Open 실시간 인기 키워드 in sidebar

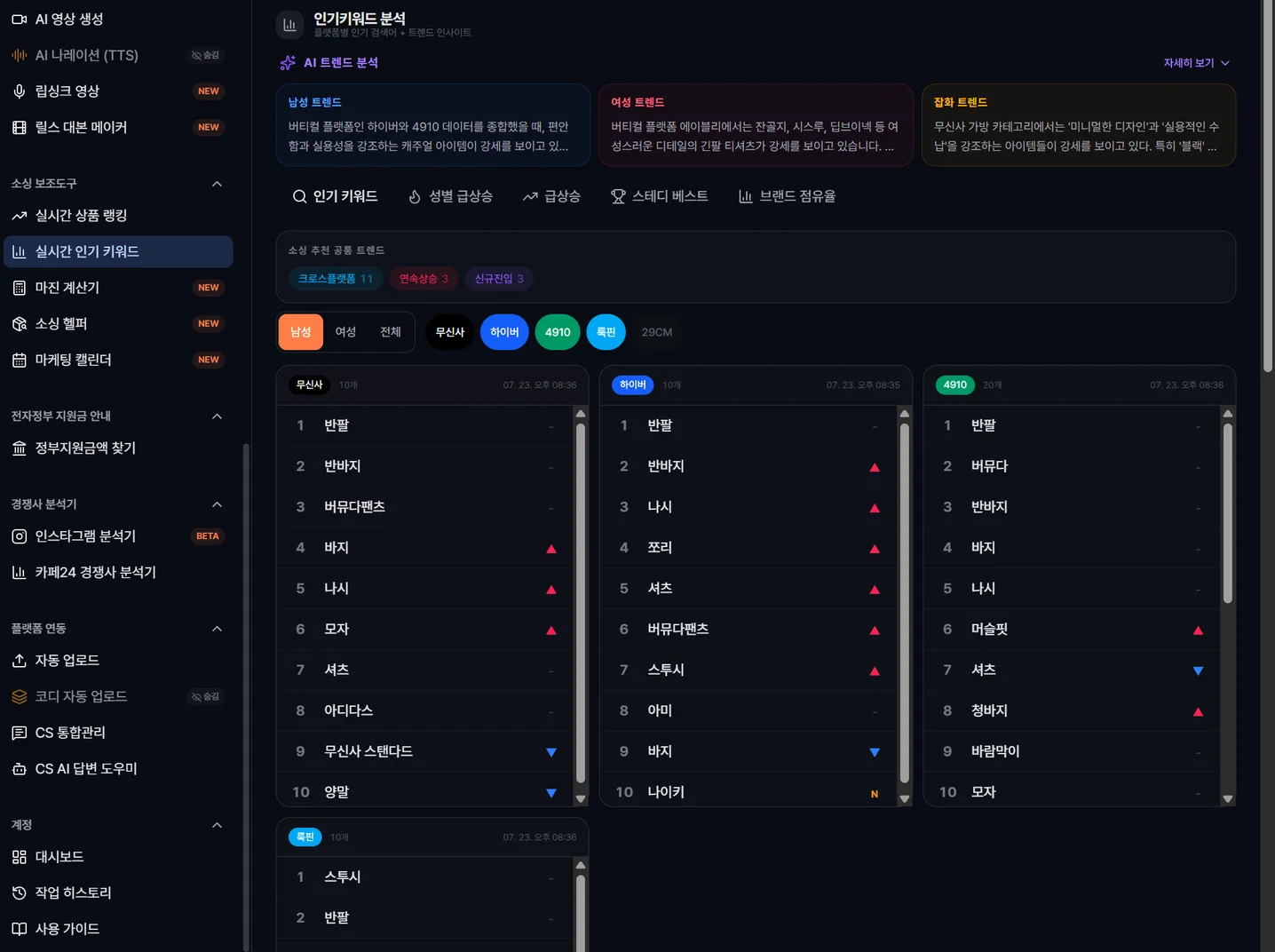[118, 252]
